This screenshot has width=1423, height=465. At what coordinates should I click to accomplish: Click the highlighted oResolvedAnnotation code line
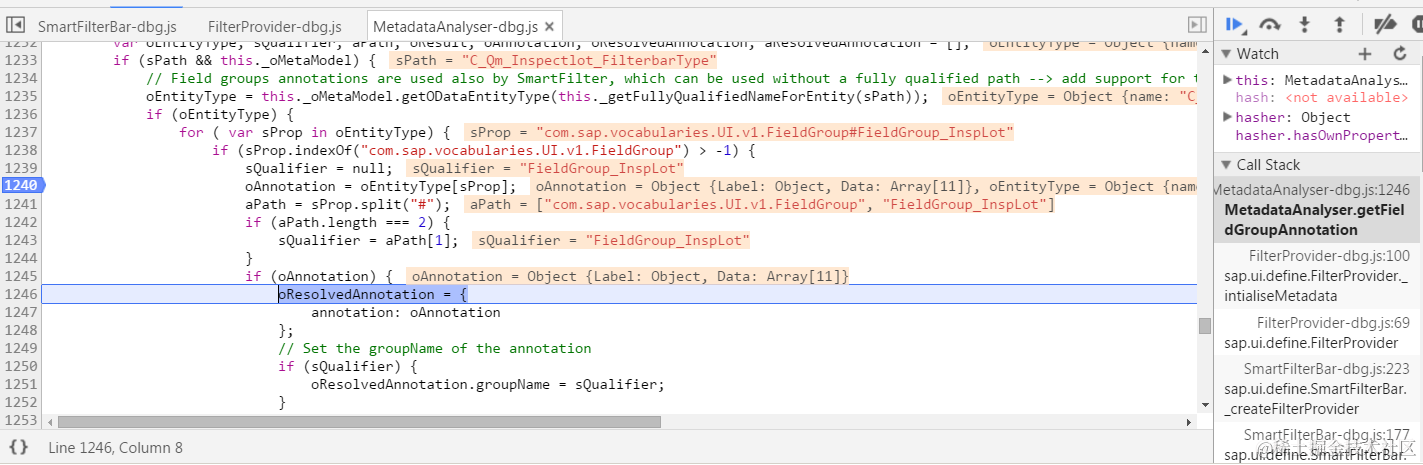tap(372, 294)
